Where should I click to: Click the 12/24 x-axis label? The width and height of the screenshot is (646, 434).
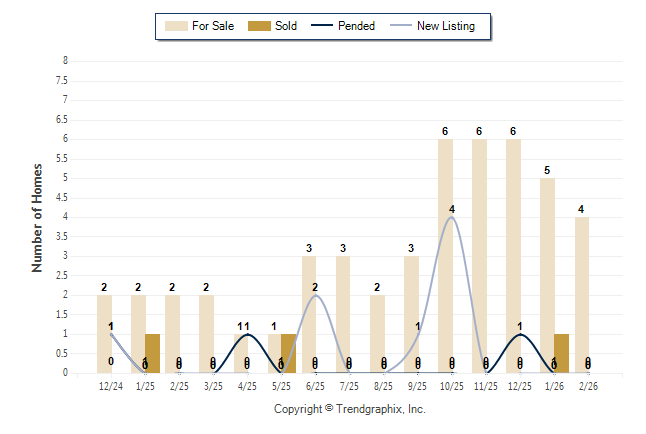tap(111, 384)
